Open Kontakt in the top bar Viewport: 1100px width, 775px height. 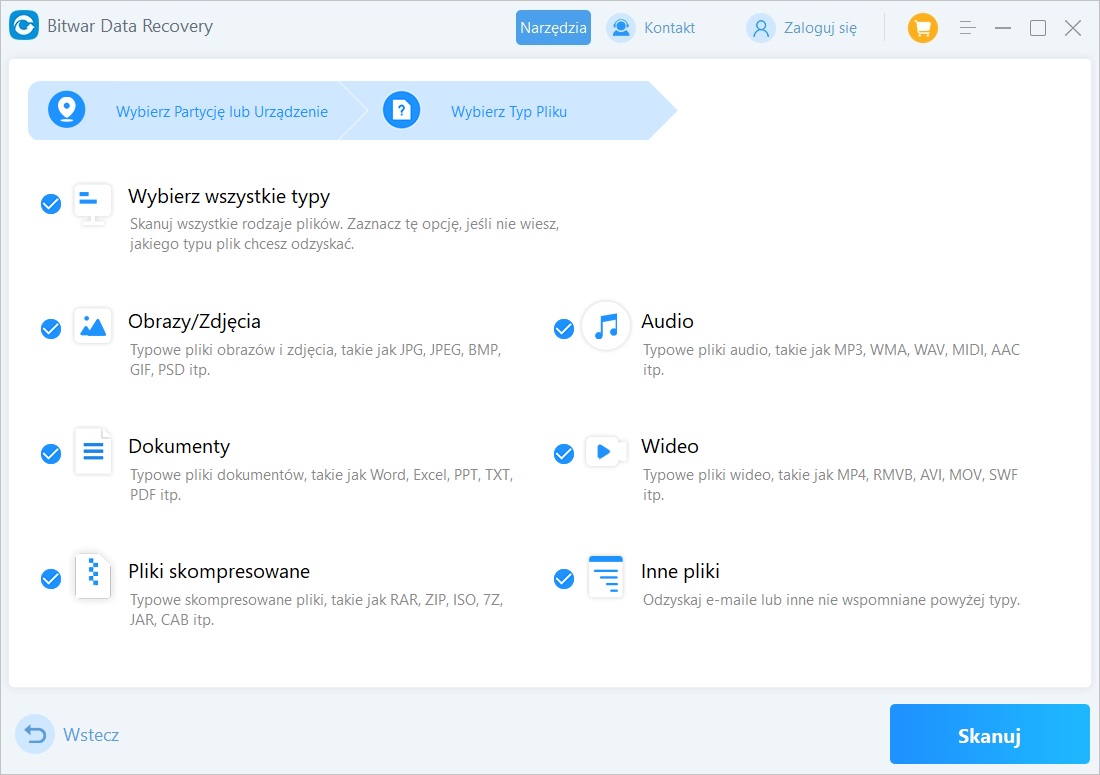pos(652,28)
